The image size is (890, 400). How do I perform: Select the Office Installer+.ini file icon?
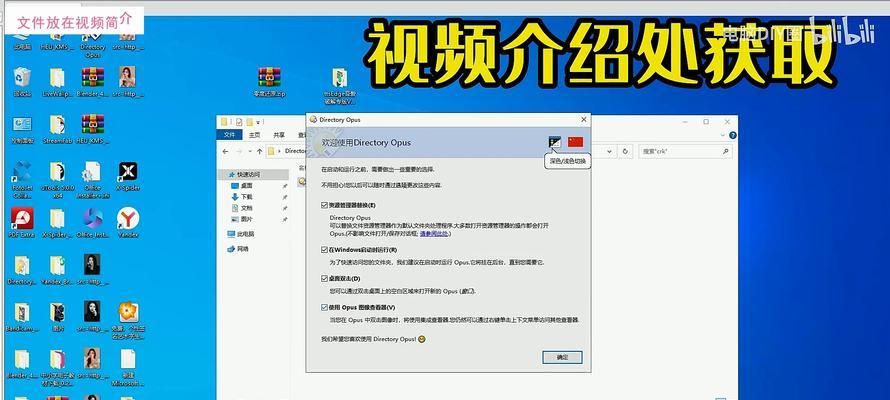[x=93, y=179]
